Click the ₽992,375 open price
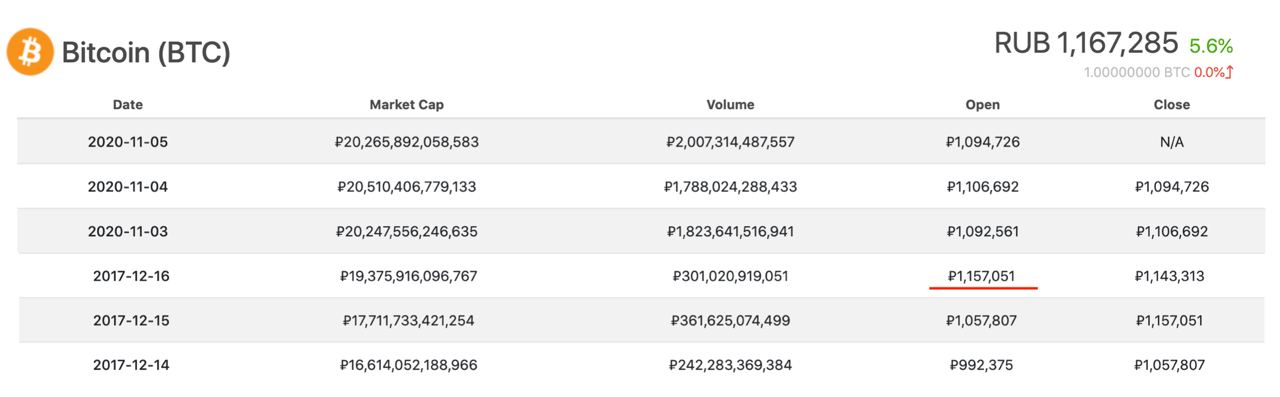Screen dimensions: 1280x397 [x=983, y=365]
